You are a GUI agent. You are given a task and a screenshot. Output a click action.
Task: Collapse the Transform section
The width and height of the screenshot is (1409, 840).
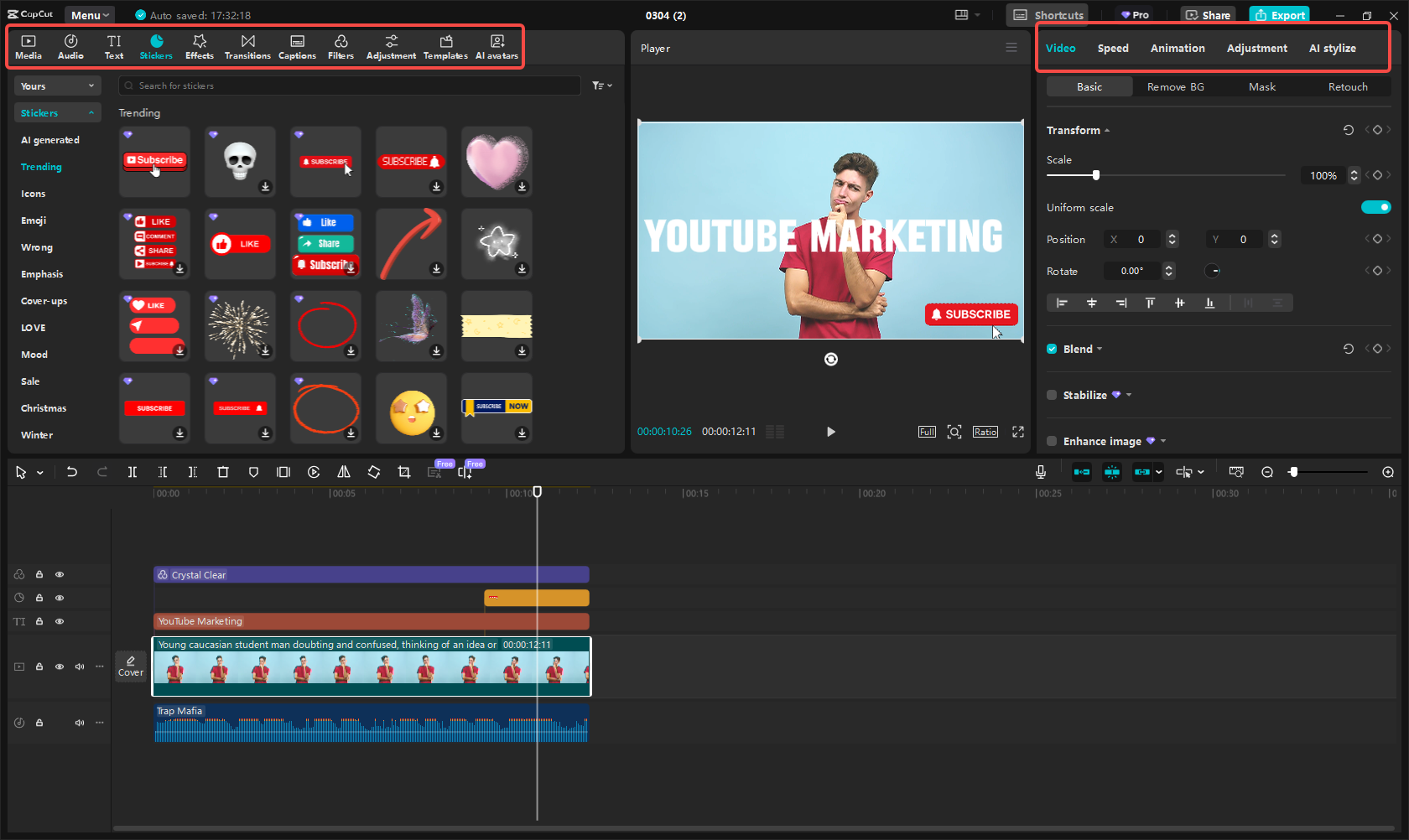[1106, 130]
